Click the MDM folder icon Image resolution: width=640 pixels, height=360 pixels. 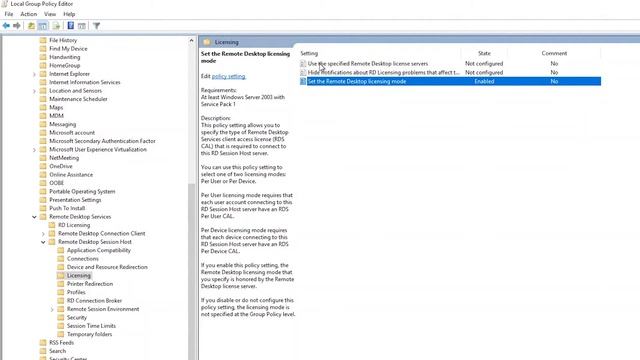pos(43,116)
